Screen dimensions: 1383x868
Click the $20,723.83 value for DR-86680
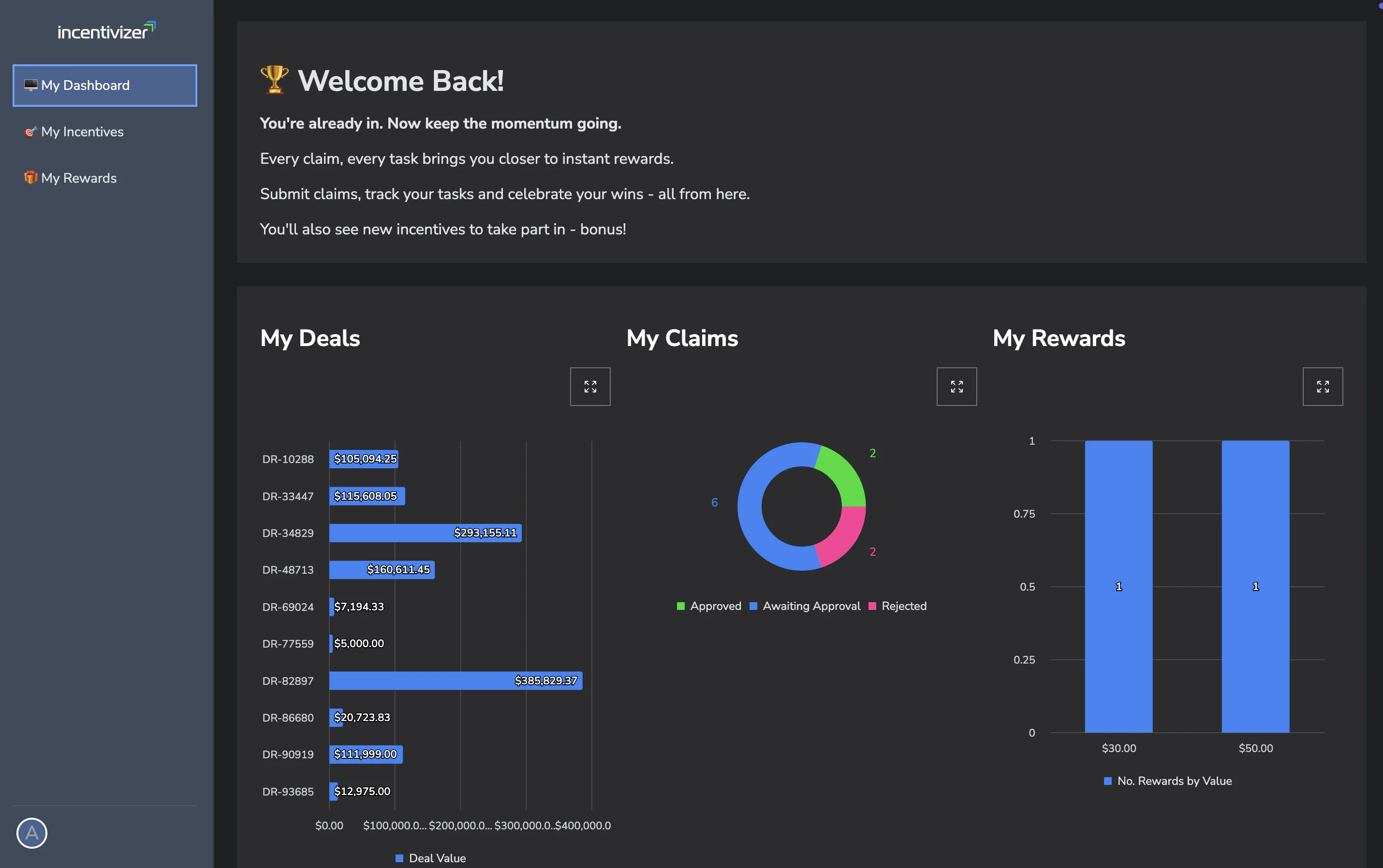tap(362, 718)
